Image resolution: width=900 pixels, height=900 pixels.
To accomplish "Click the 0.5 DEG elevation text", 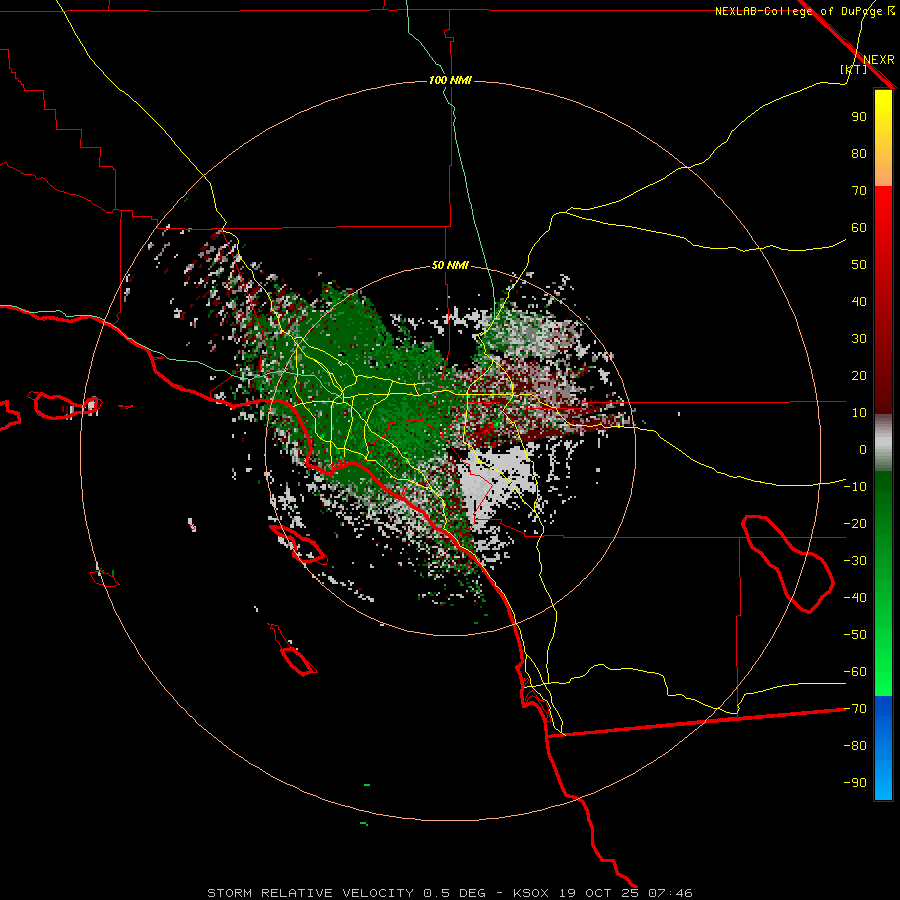I will [x=454, y=893].
